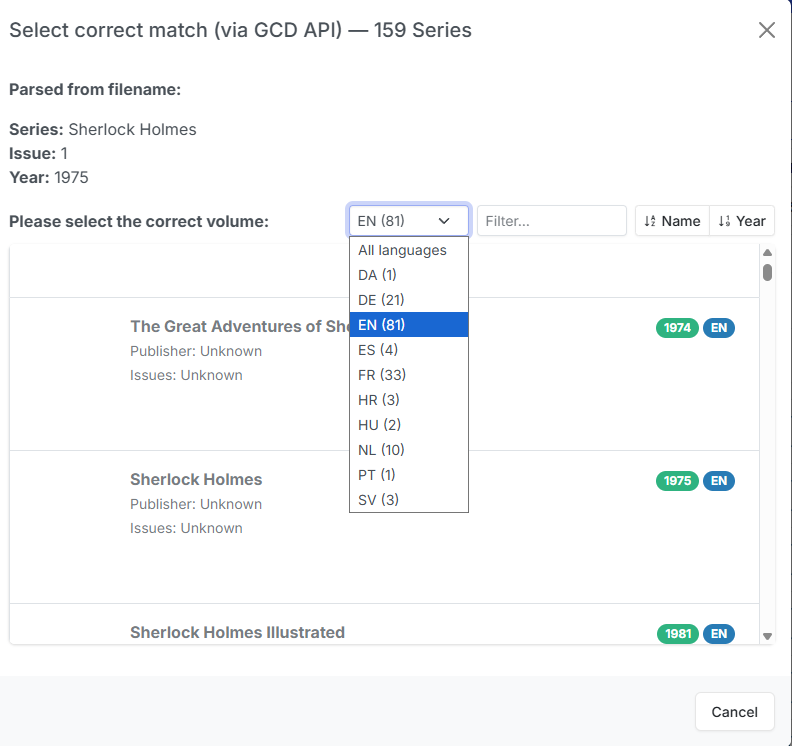This screenshot has width=792, height=746.
Task: Choose All languages option
Action: 409,250
